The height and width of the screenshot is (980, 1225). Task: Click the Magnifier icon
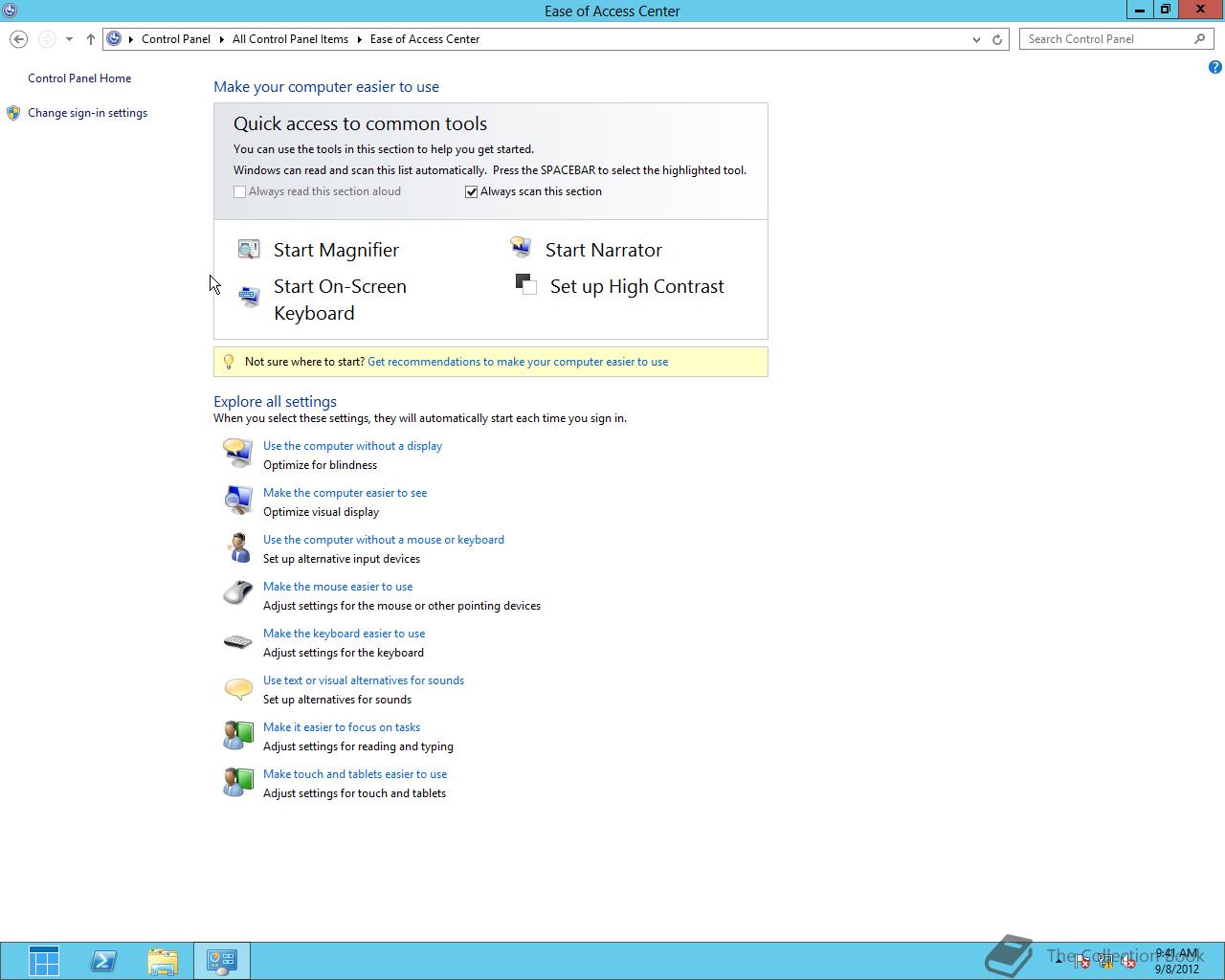click(249, 250)
